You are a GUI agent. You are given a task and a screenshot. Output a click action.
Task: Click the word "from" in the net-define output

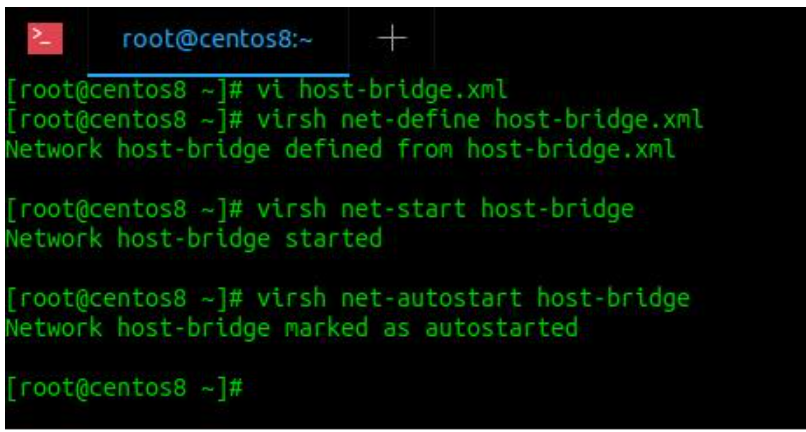(x=425, y=150)
